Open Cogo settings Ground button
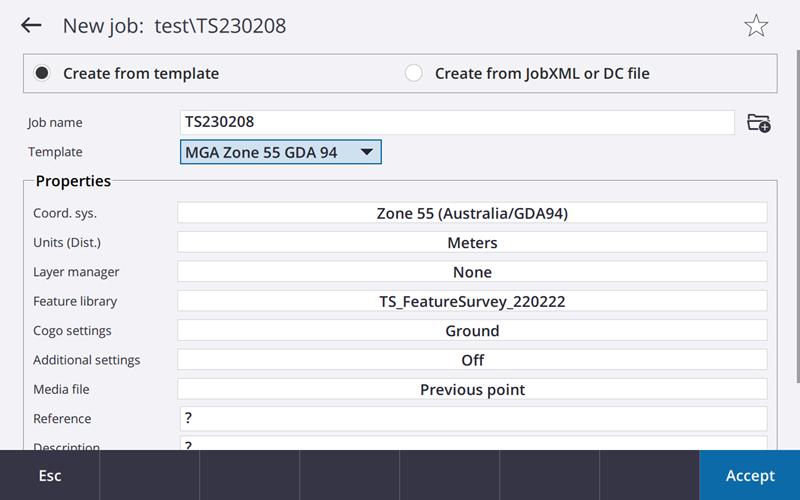Viewport: 800px width, 500px height. [x=472, y=330]
